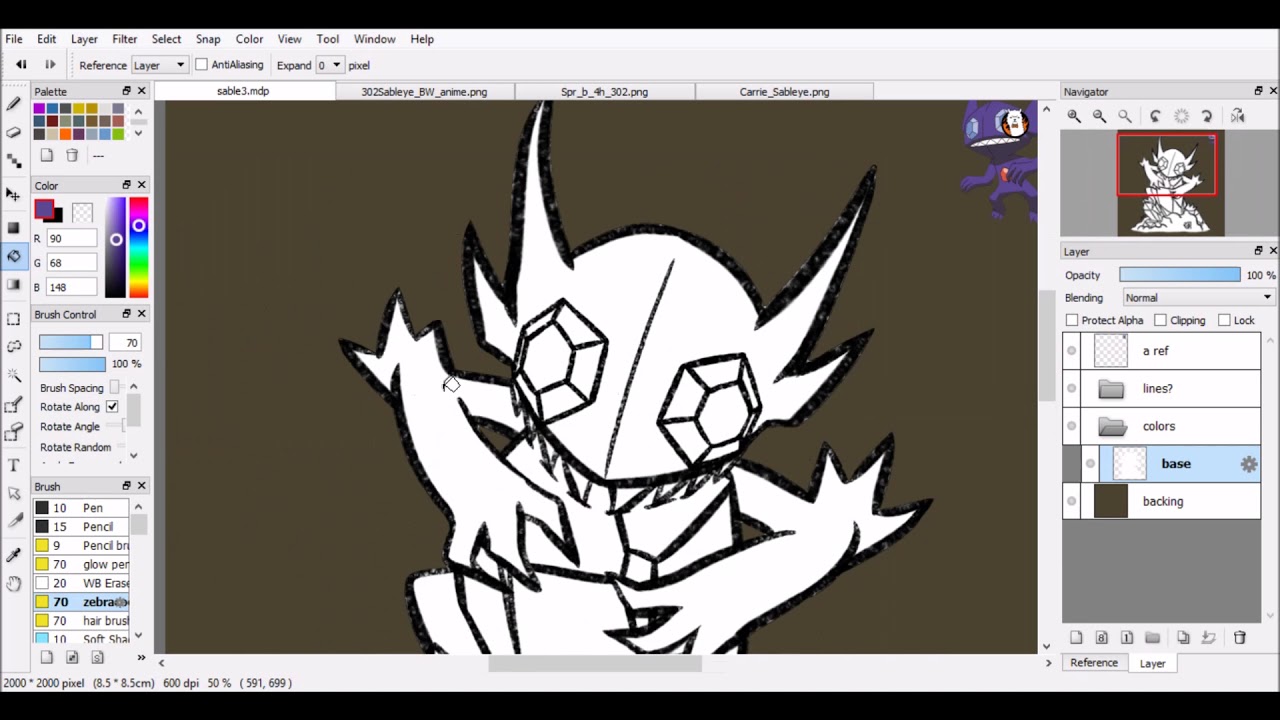Select the Select Eraser tool
Image resolution: width=1280 pixels, height=720 pixels.
coord(14,432)
